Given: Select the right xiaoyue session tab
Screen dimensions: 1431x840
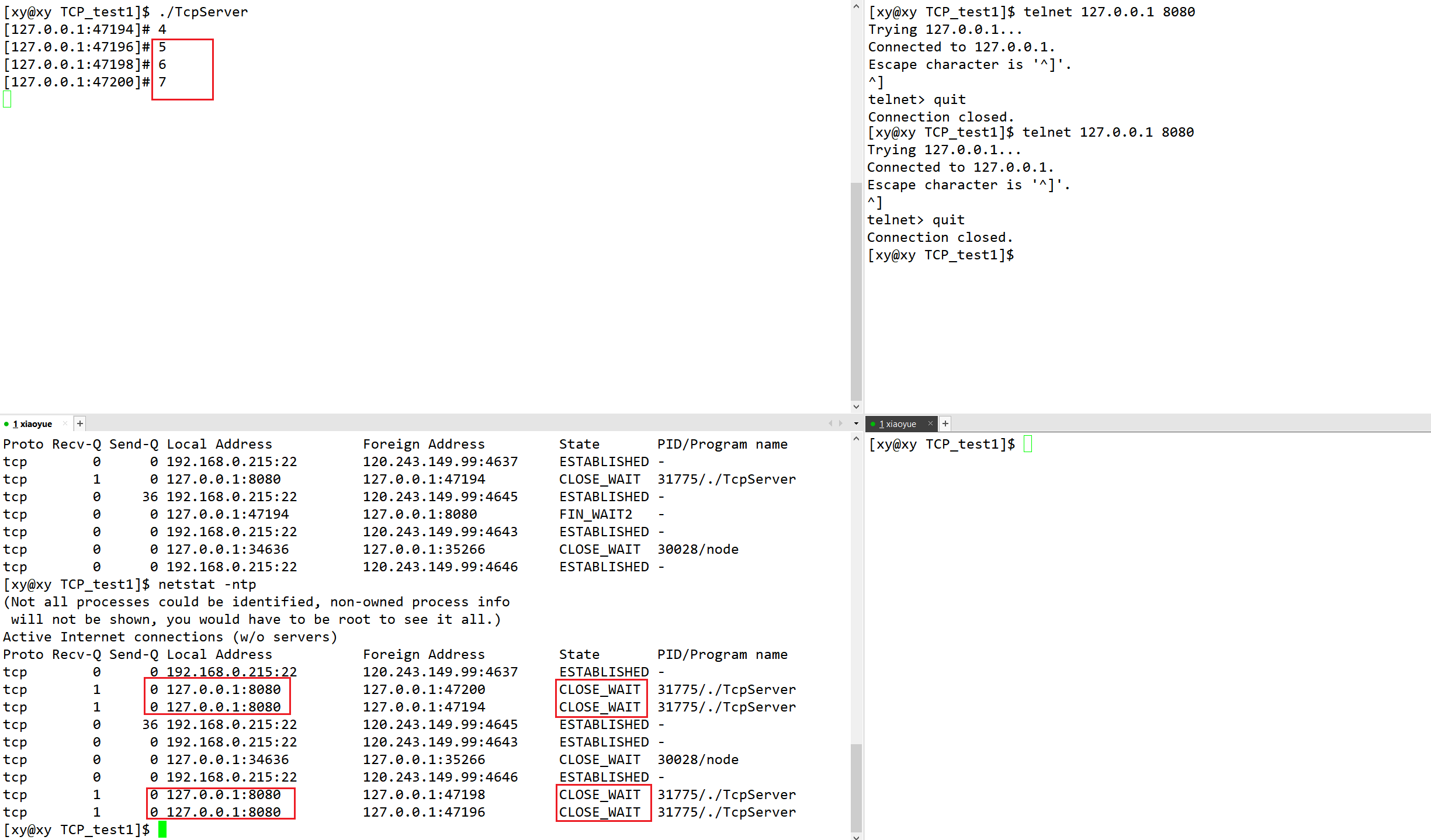Looking at the screenshot, I should [898, 424].
